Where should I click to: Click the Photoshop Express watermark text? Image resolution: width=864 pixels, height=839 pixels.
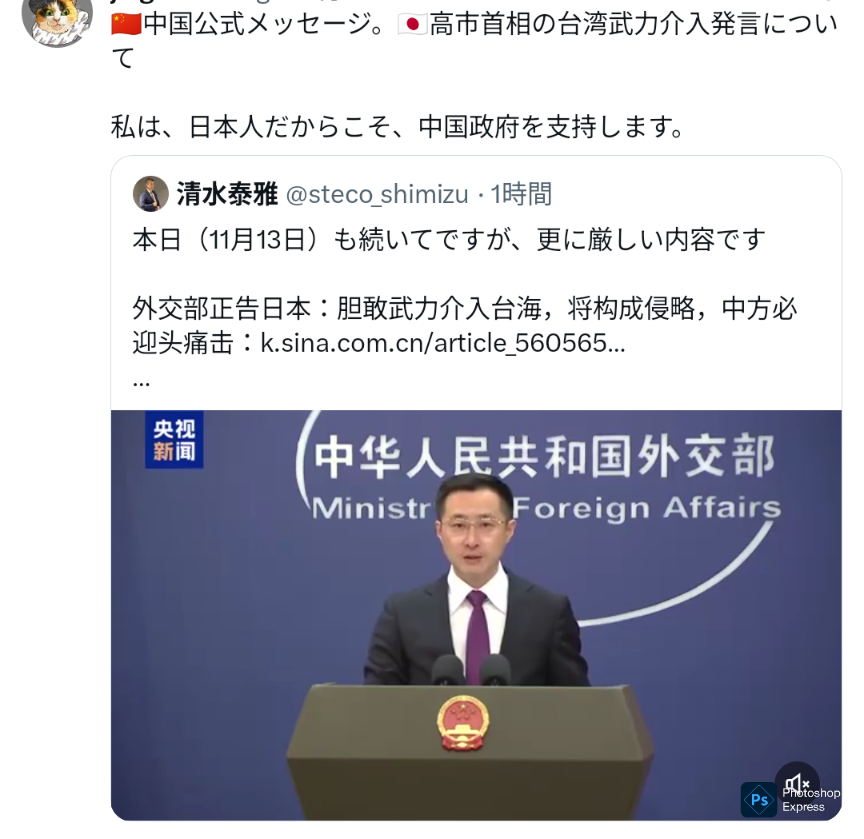(811, 799)
